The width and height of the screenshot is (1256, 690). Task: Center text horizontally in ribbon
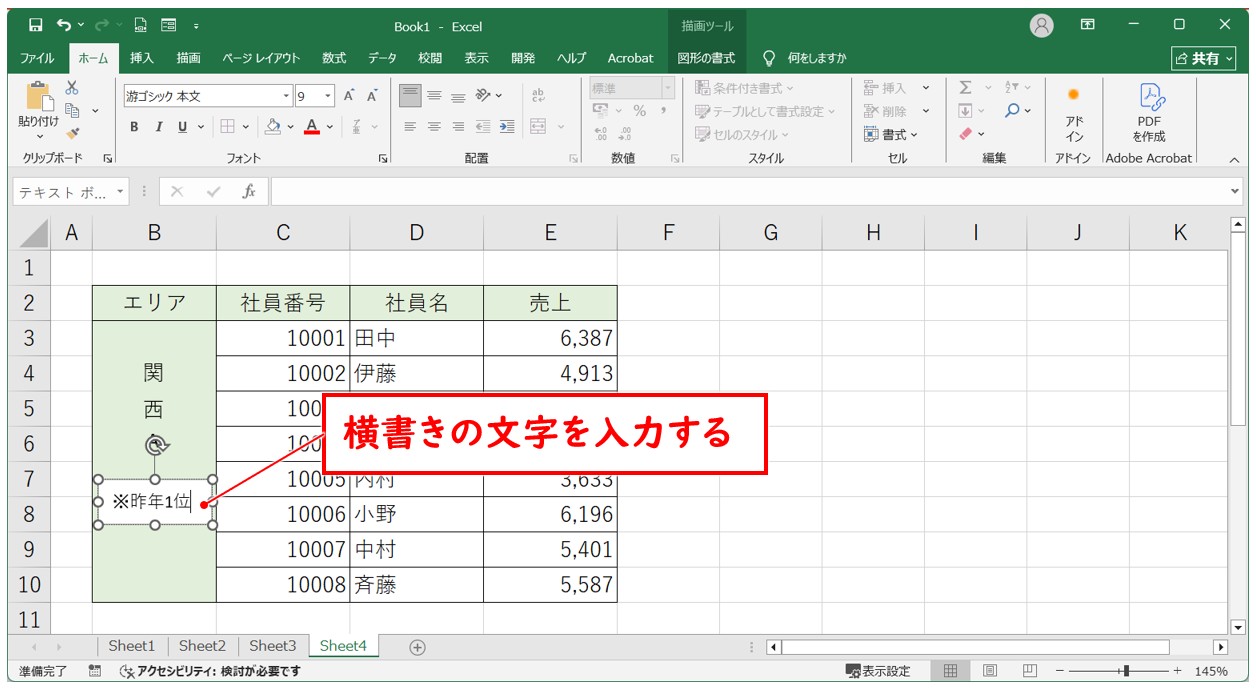(x=434, y=127)
